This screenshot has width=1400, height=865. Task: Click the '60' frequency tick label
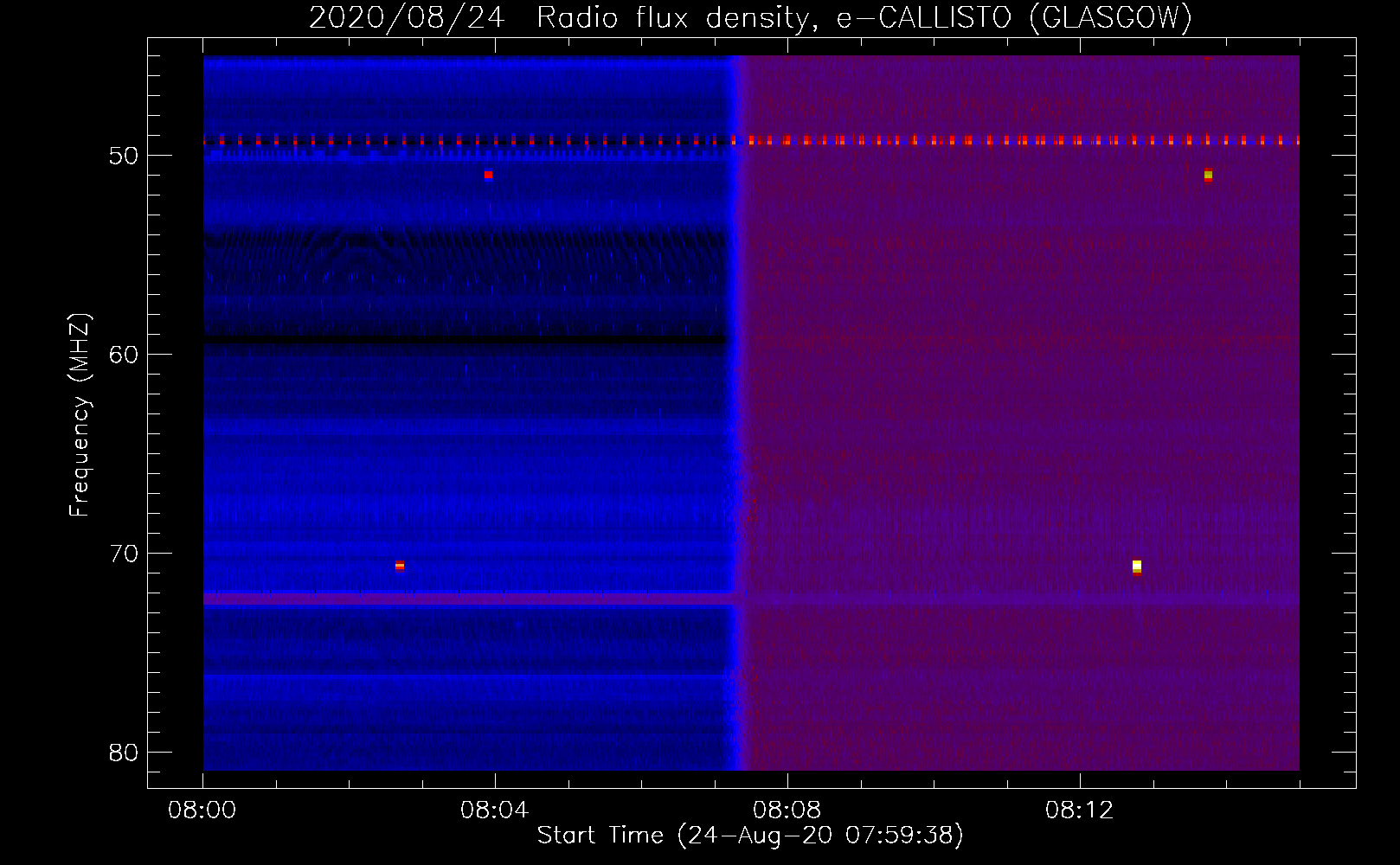[x=124, y=355]
